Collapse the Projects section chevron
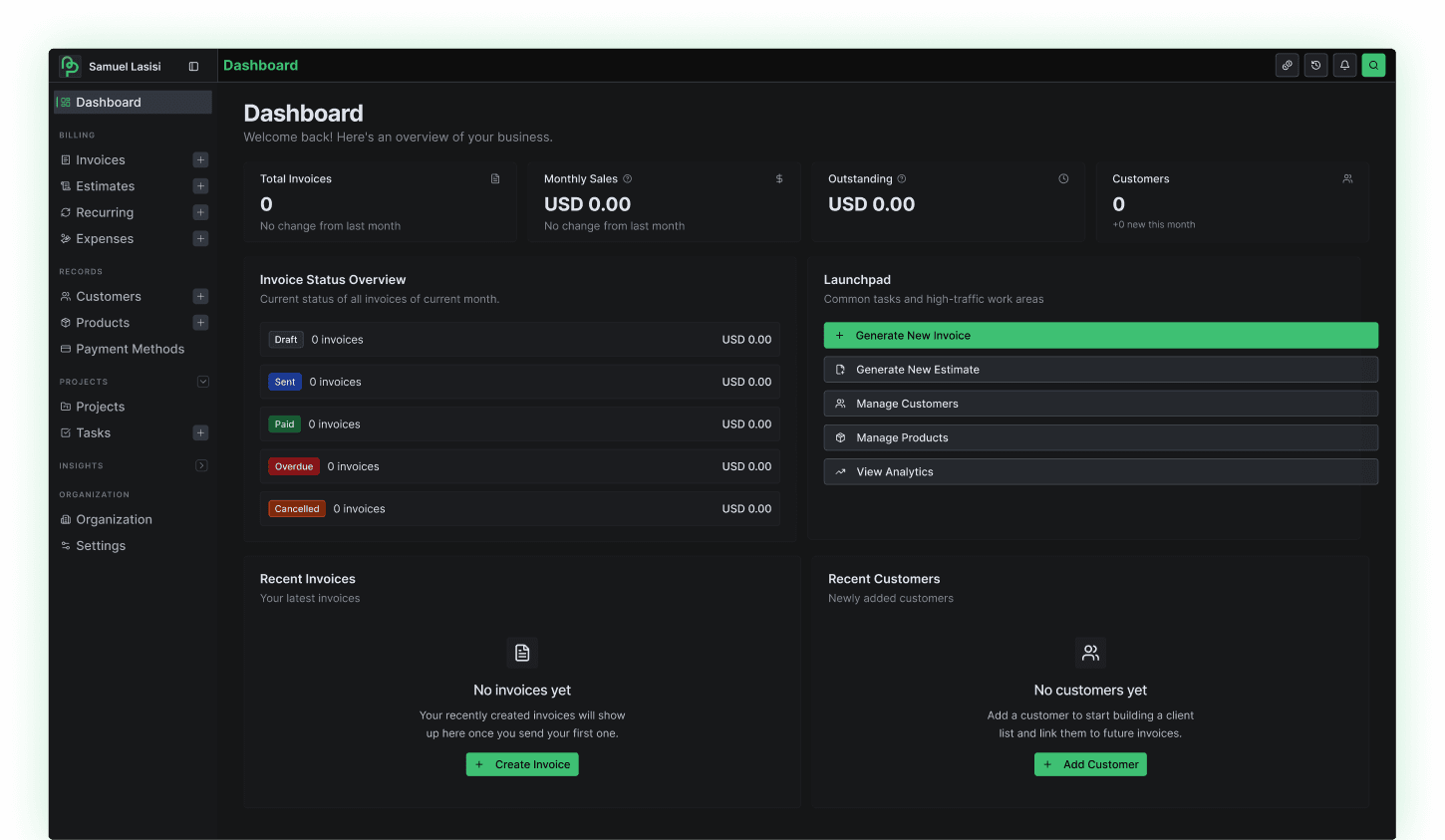The width and height of the screenshot is (1445, 840). 203,382
